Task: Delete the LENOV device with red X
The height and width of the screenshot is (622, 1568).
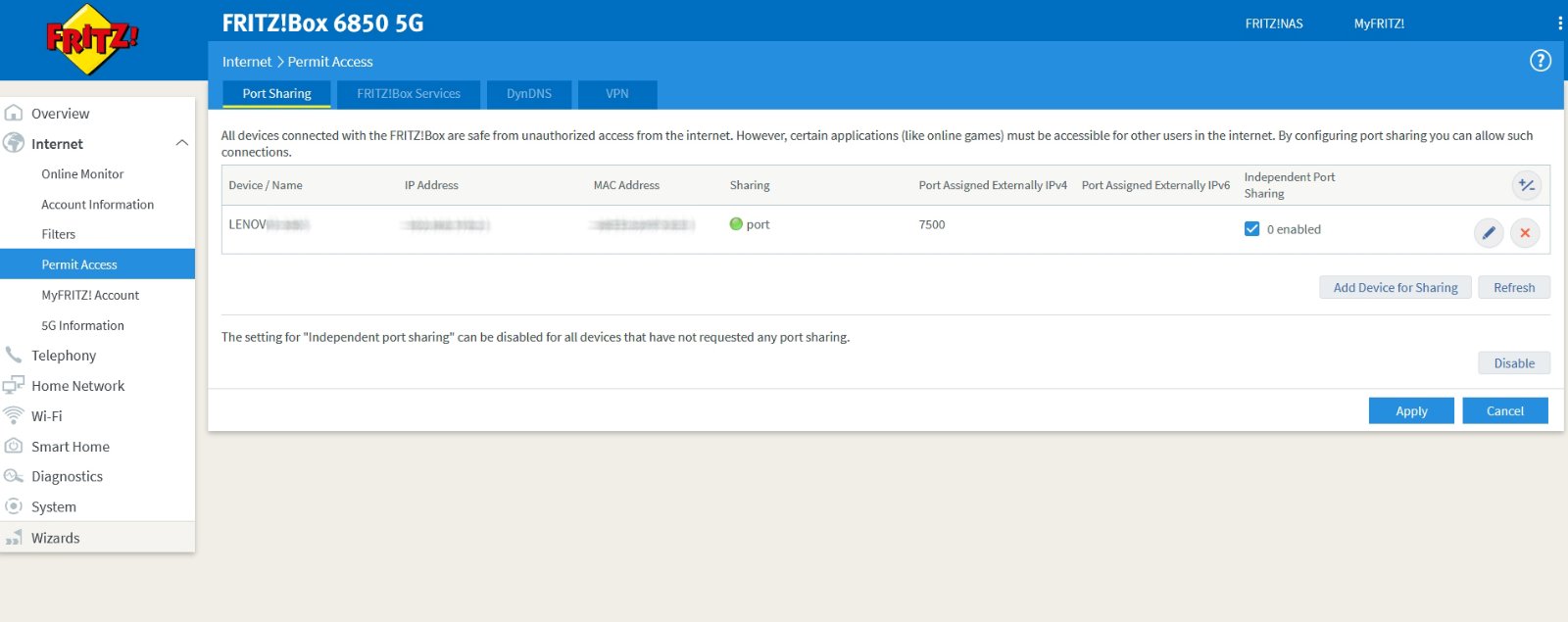Action: tap(1525, 233)
